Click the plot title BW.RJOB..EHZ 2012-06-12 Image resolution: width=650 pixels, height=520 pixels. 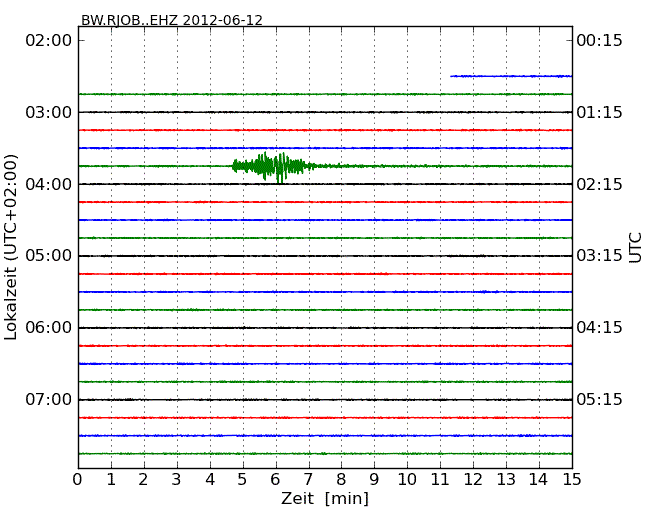(x=172, y=20)
